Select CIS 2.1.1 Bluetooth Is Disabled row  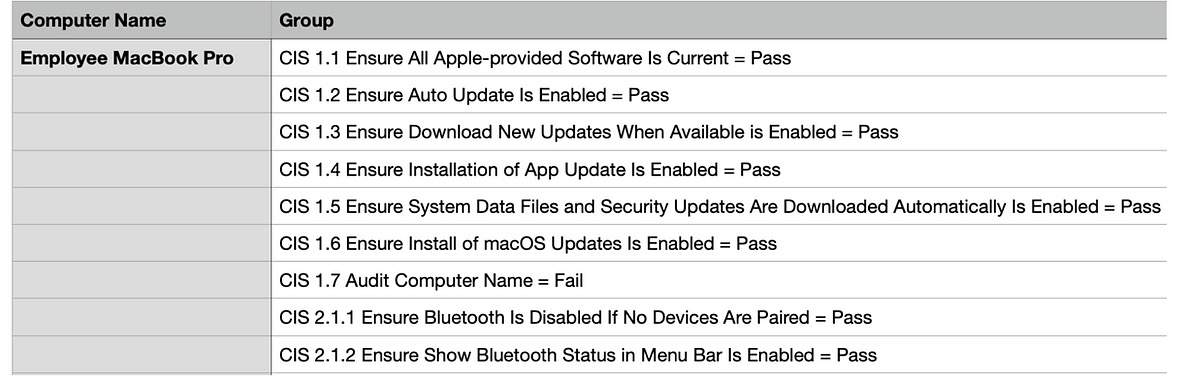tap(719, 317)
